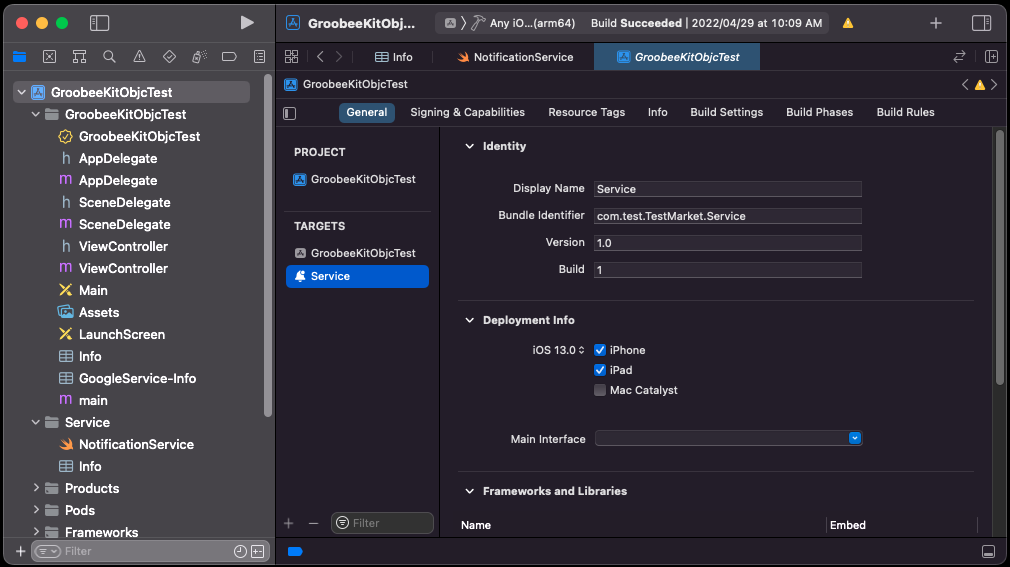Switch to NotificationService editor tab
The width and height of the screenshot is (1010, 567).
(x=515, y=57)
